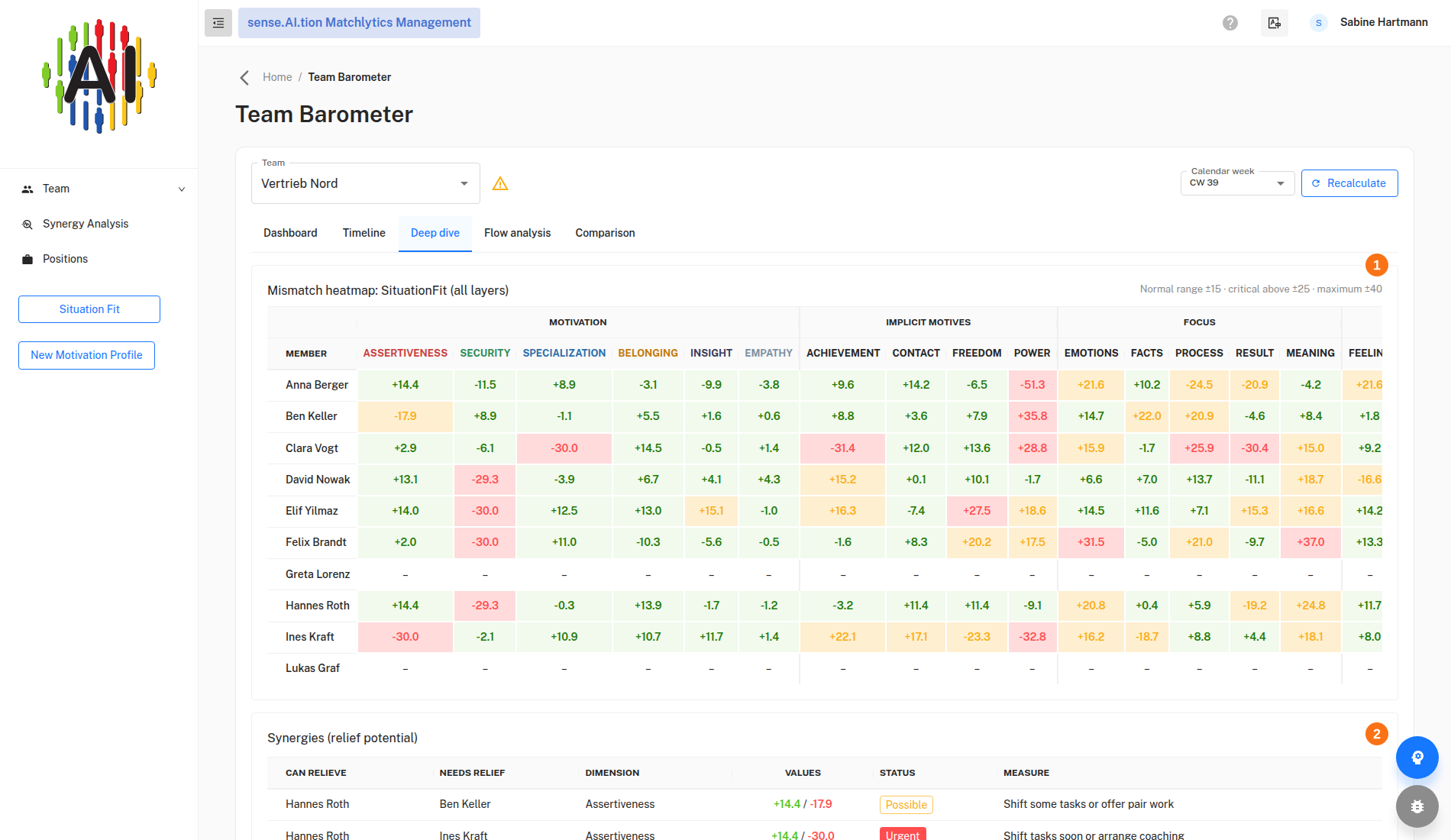Click the Team people icon in sidebar
The image size is (1451, 840).
[x=27, y=189]
